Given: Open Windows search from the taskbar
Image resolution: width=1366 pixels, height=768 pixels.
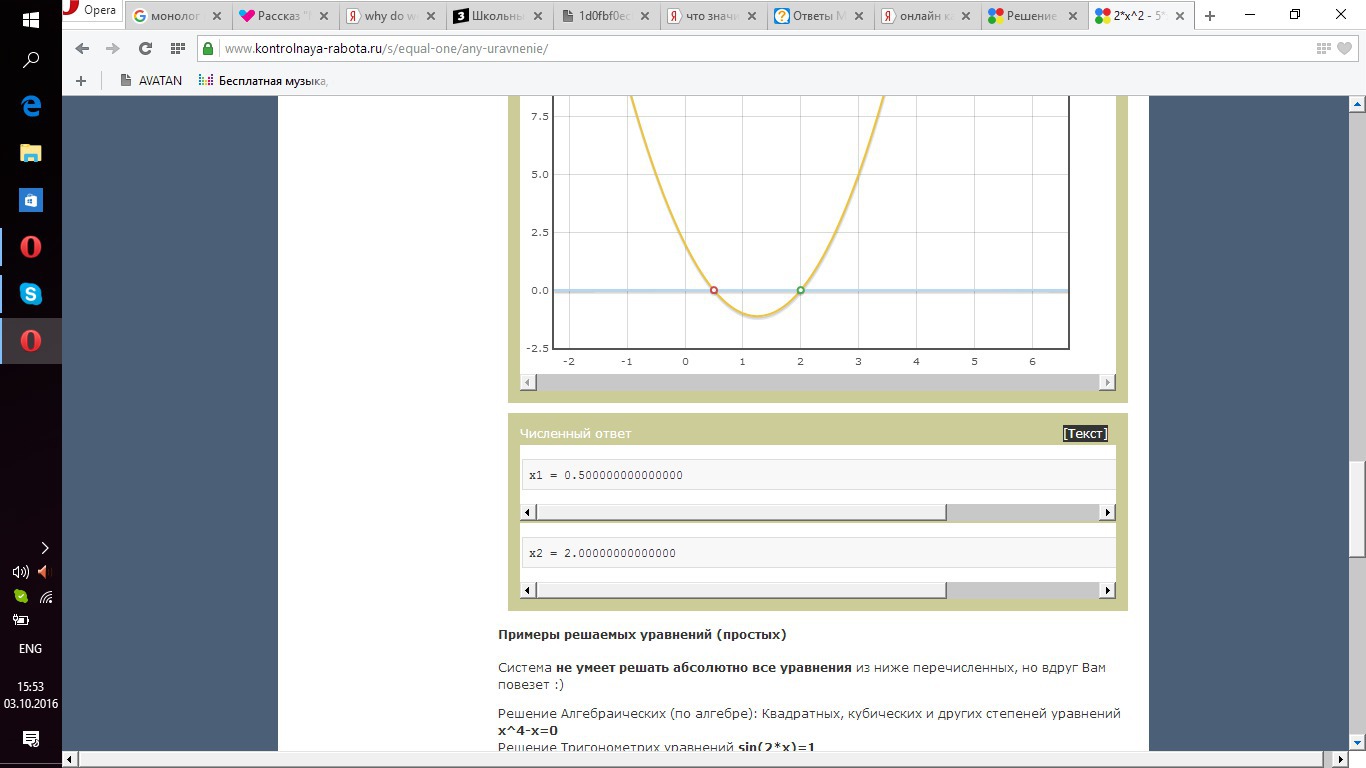Looking at the screenshot, I should tap(31, 60).
